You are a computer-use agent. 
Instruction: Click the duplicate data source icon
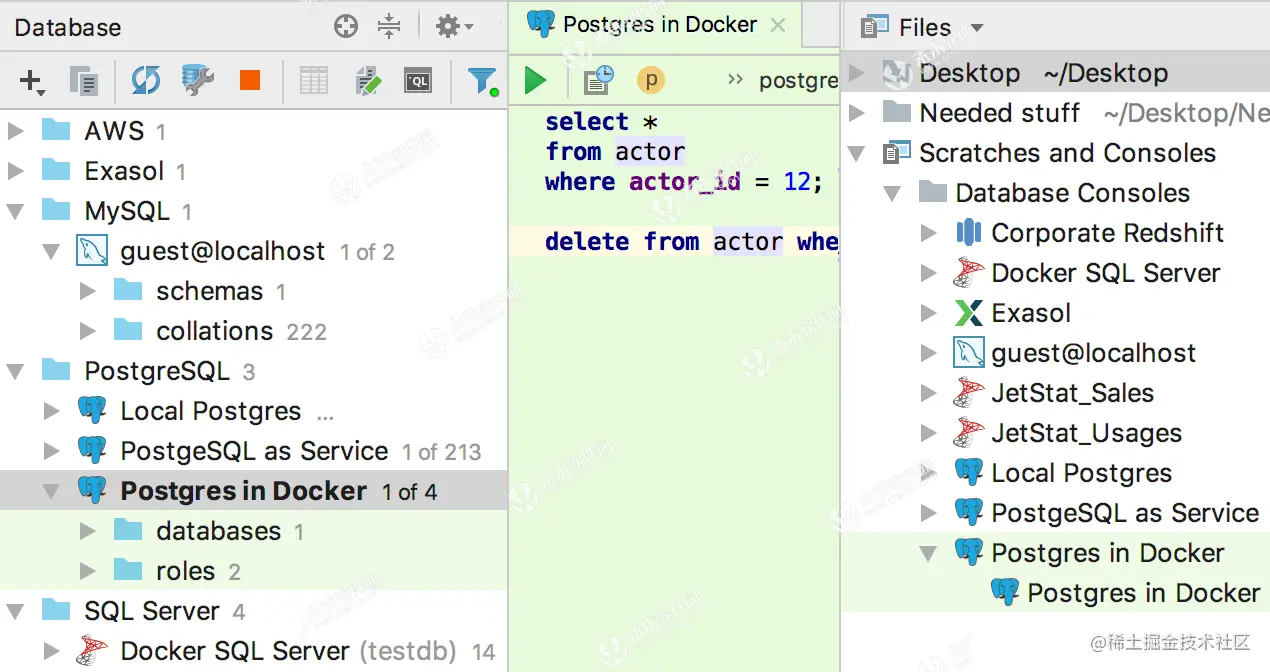pos(83,82)
